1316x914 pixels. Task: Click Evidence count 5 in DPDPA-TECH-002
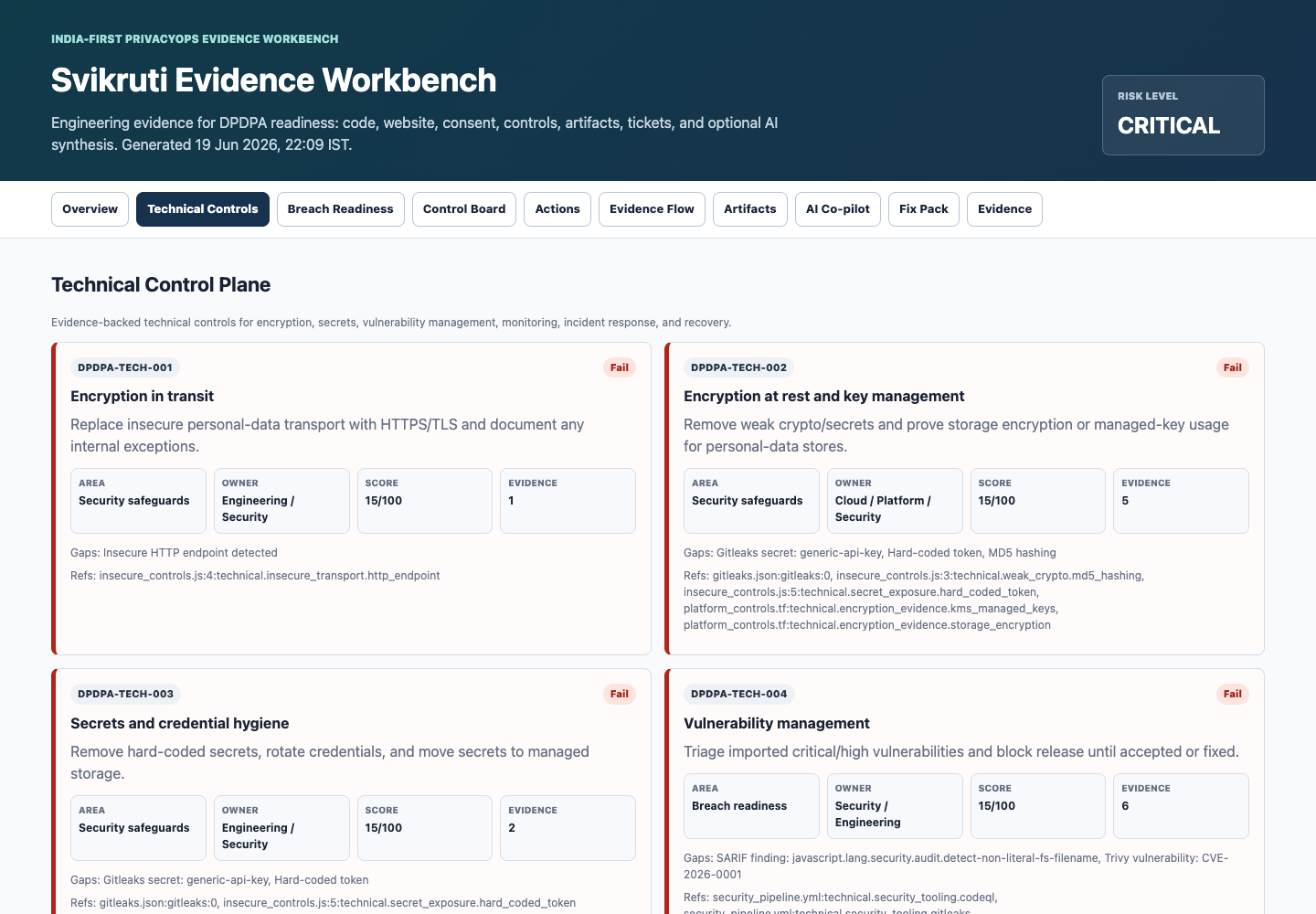click(x=1181, y=501)
